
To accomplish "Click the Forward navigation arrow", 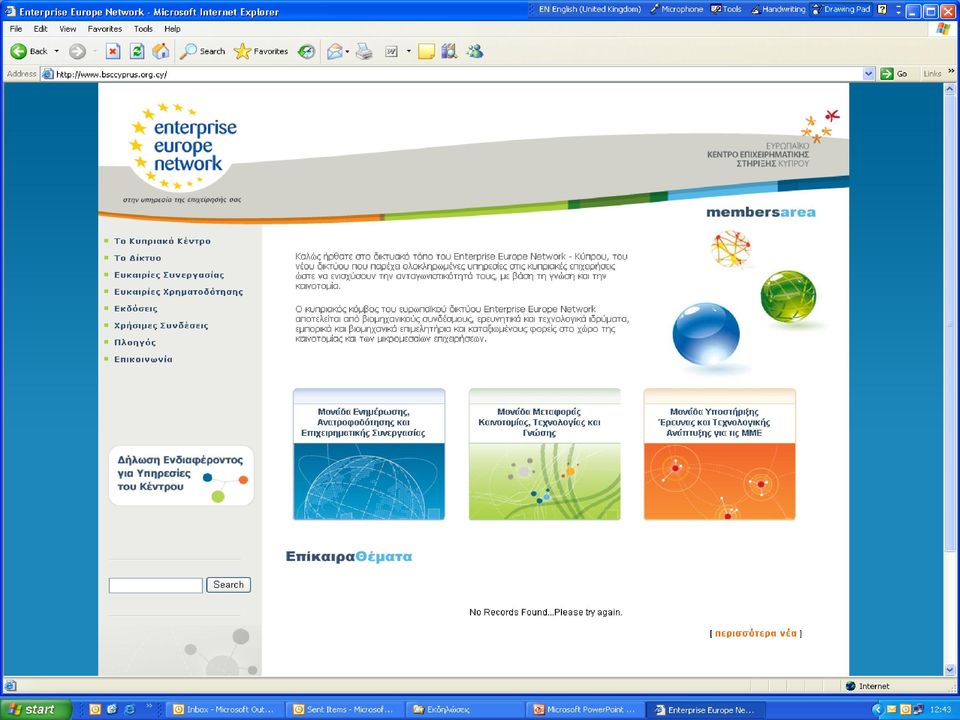I will tap(77, 51).
